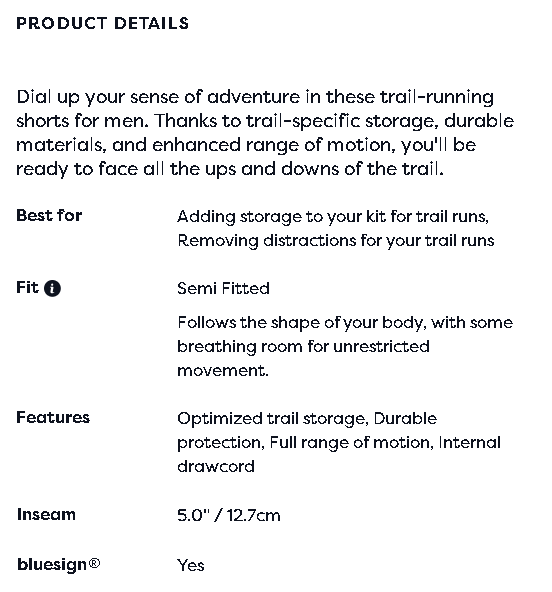Click the registered trademark symbol after bluesign
Viewport: 552px width, 592px height.
coord(94,561)
